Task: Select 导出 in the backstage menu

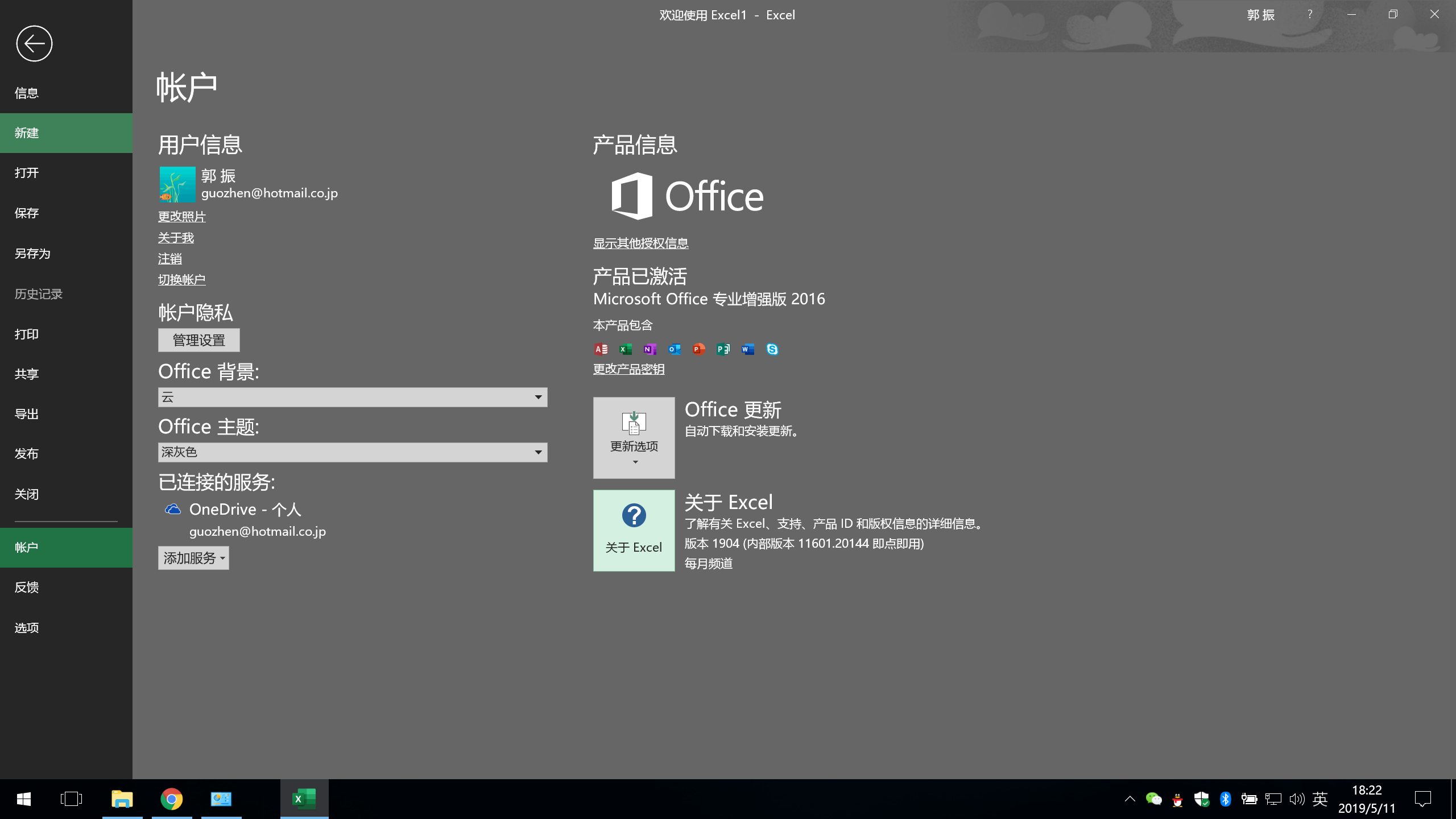Action: (x=66, y=414)
